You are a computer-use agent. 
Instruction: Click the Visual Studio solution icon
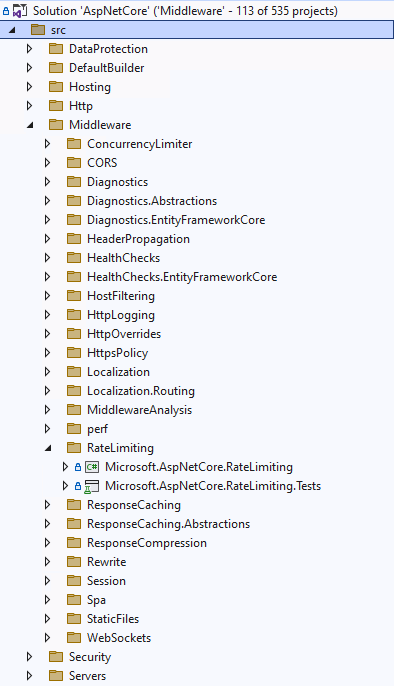coord(20,10)
